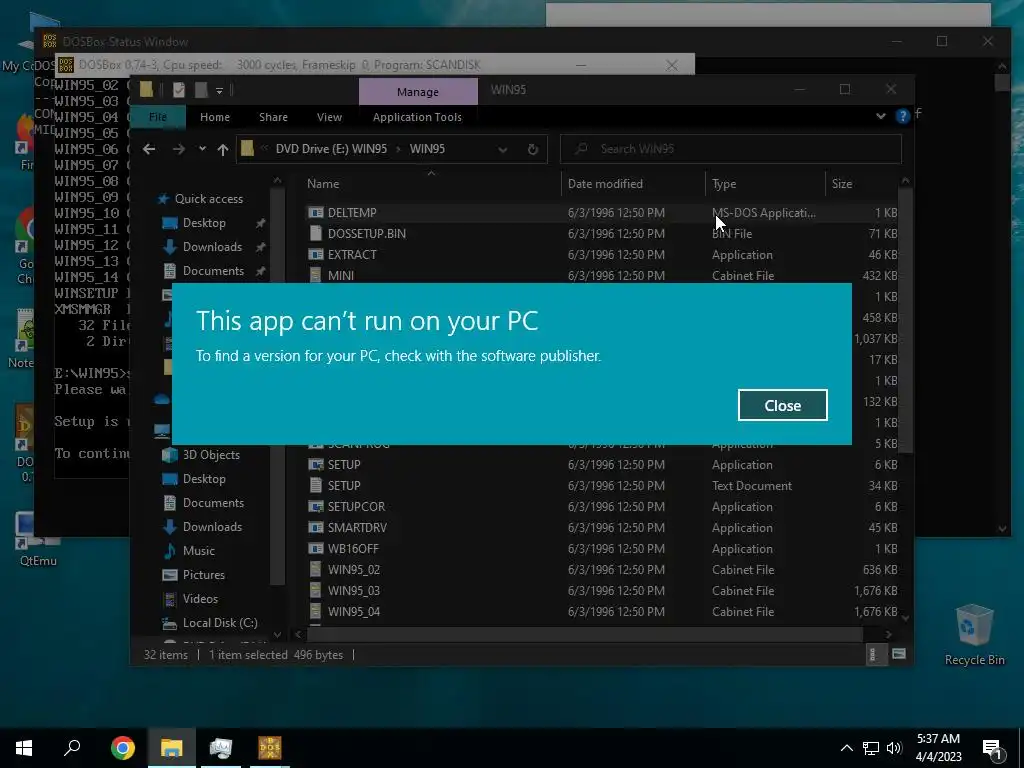Open pinned Downloads under Quick access

[x=212, y=247]
